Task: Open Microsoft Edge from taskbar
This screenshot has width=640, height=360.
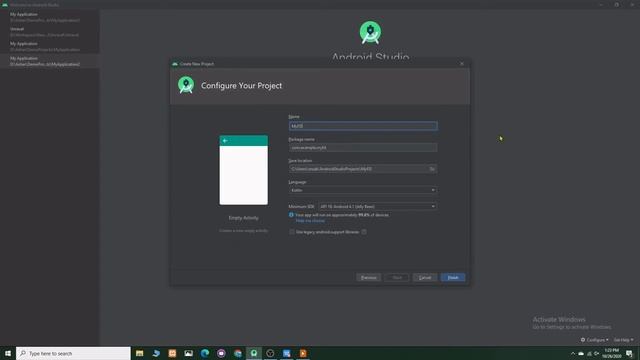Action: pos(205,353)
